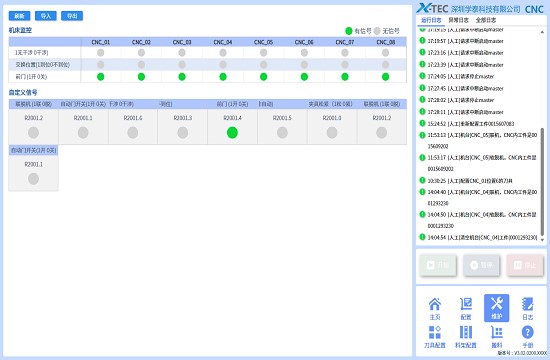The height and width of the screenshot is (360, 550).
Task: Click status icon of 15:24:52 log entry
Action: (x=422, y=123)
